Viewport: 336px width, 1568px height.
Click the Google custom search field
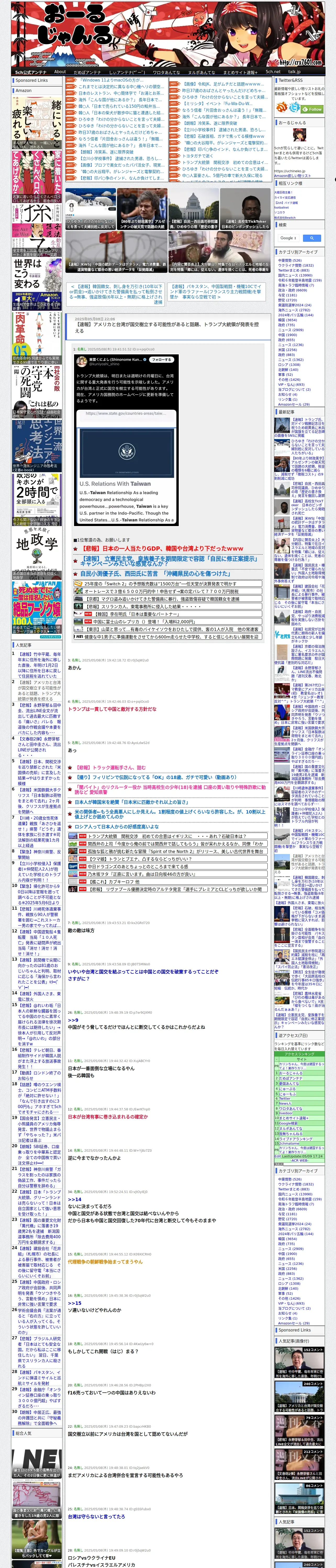click(x=288, y=238)
